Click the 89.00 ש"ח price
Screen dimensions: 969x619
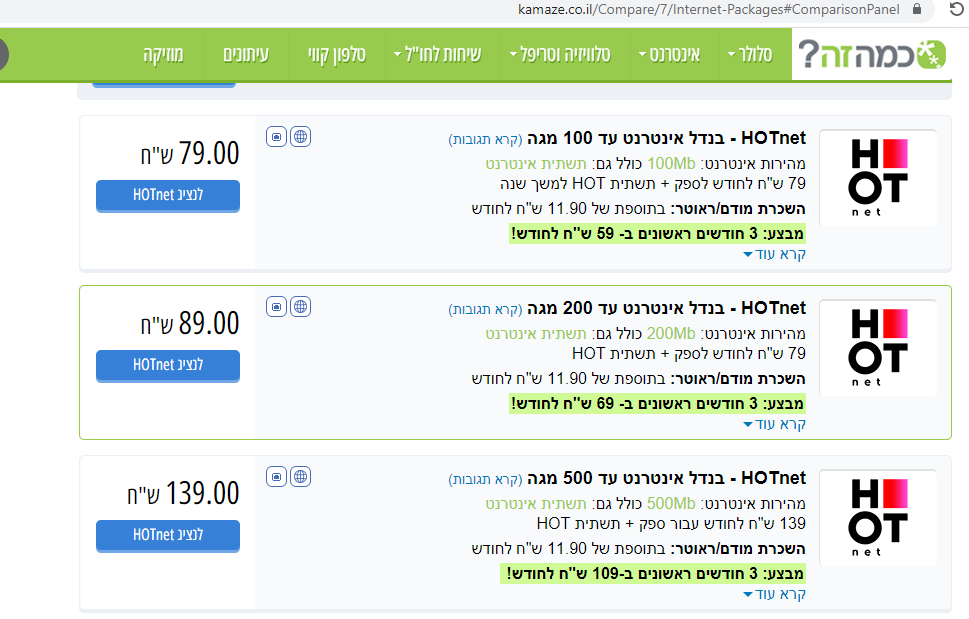point(190,323)
